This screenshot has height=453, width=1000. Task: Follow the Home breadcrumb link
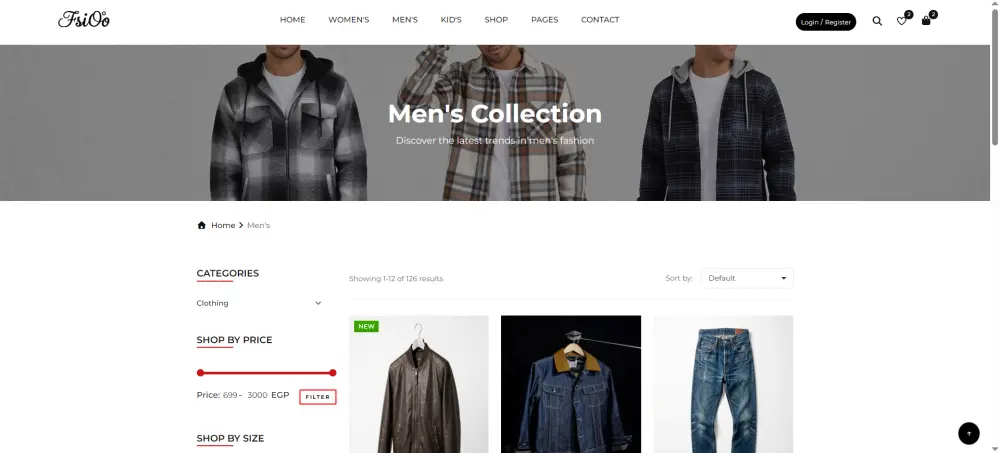click(223, 225)
